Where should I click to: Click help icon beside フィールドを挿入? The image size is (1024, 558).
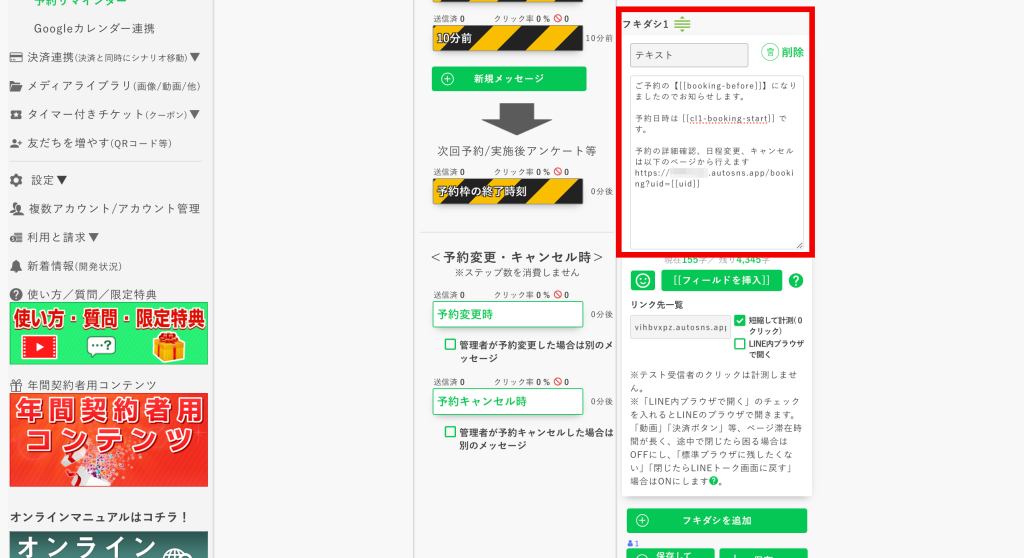click(x=795, y=280)
